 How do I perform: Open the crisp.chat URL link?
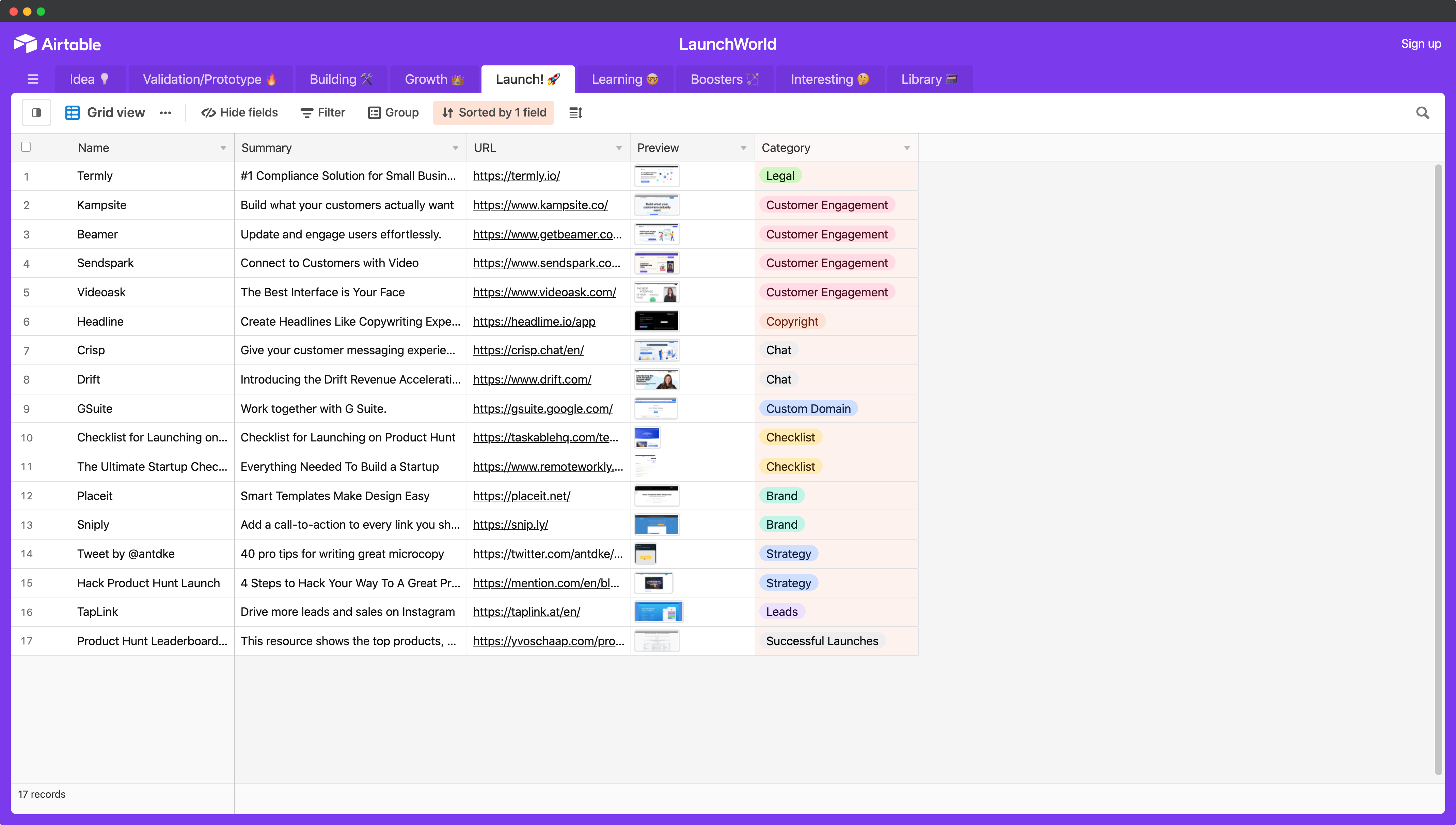(x=528, y=350)
